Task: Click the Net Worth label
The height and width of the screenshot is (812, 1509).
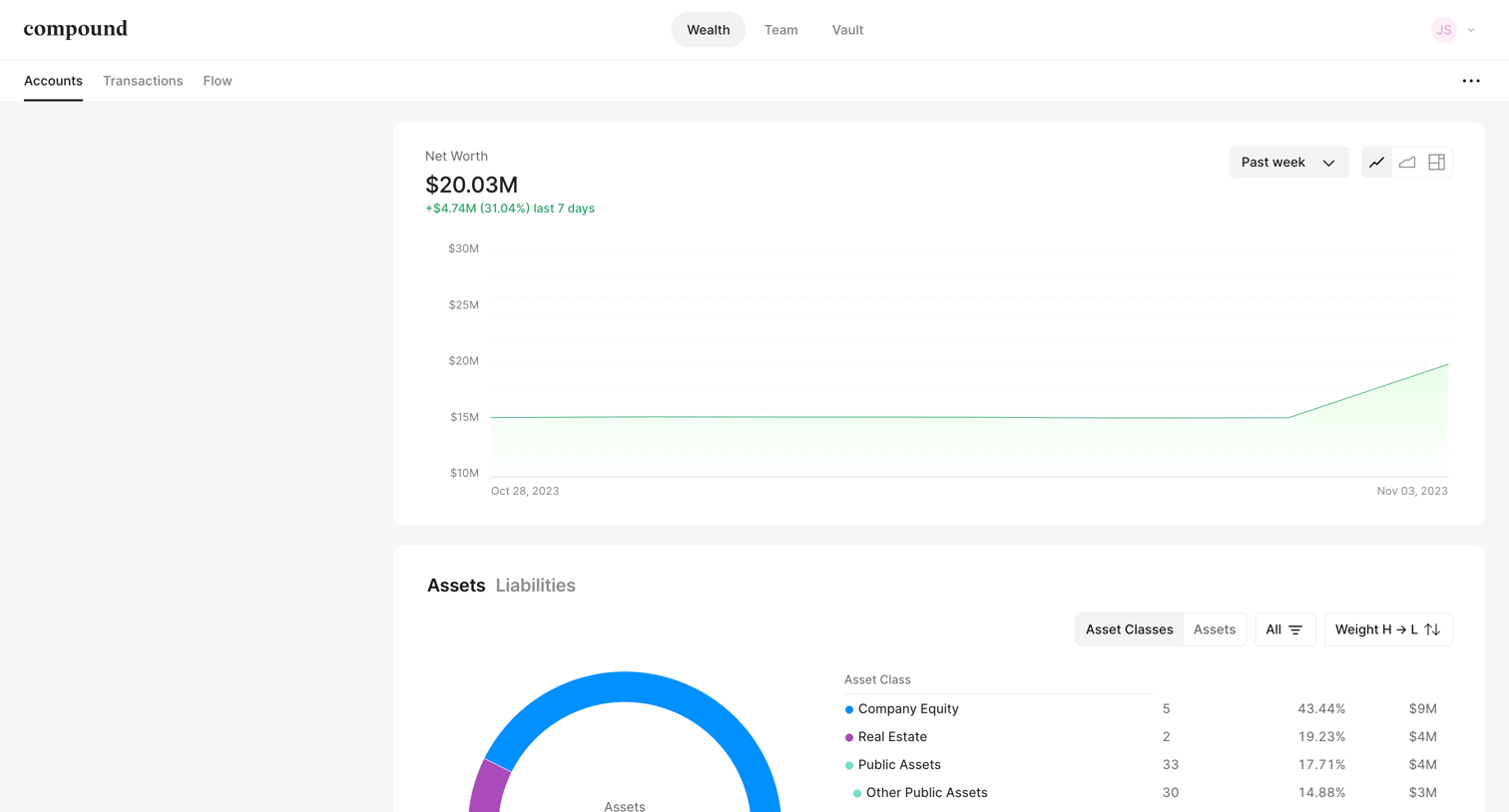Action: point(456,157)
